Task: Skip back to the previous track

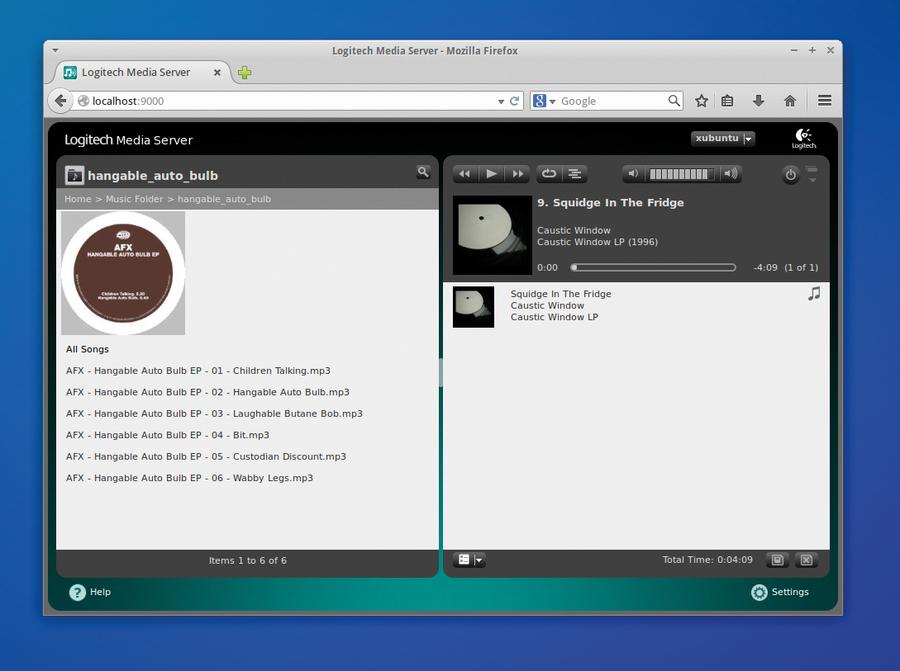Action: tap(465, 174)
